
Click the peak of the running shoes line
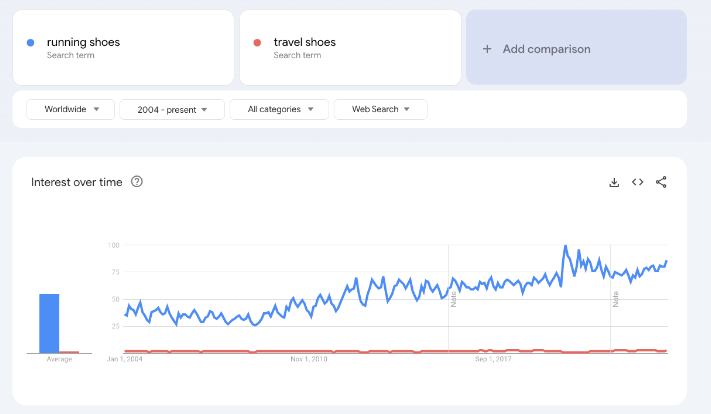pos(566,246)
